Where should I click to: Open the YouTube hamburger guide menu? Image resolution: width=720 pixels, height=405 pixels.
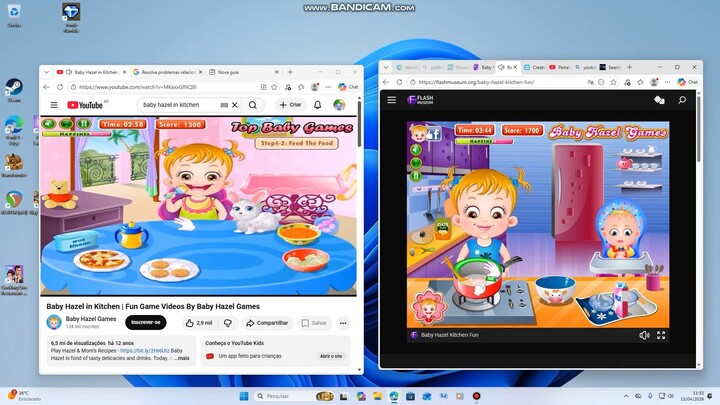(54, 105)
